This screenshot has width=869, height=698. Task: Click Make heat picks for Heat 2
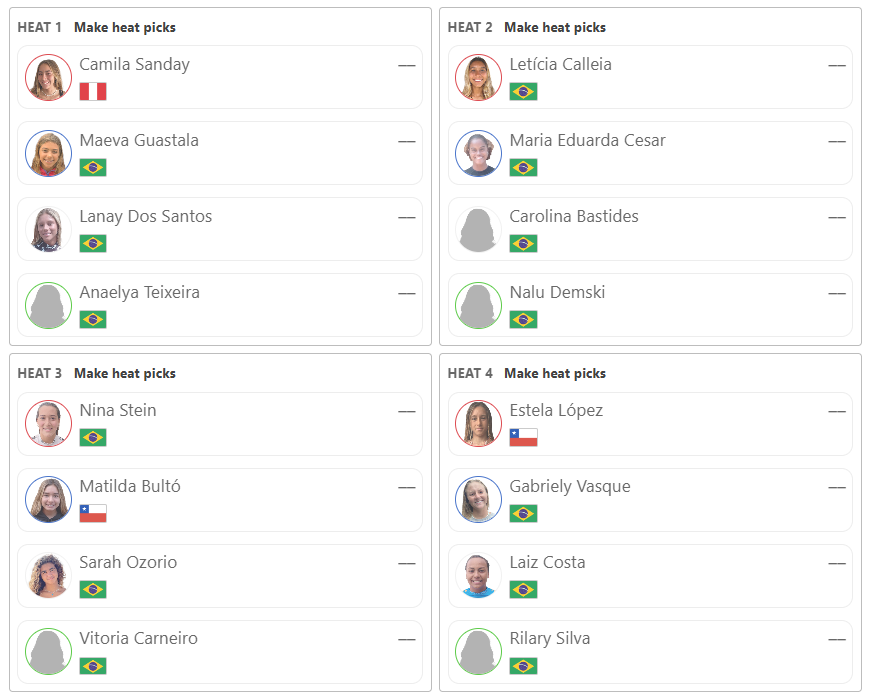pos(555,27)
